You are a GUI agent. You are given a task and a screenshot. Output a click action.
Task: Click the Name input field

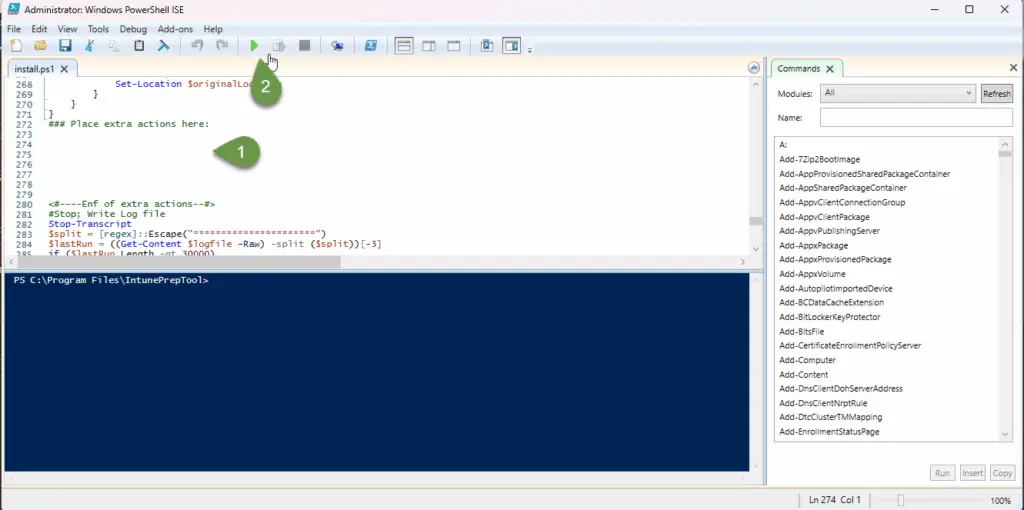coord(915,118)
